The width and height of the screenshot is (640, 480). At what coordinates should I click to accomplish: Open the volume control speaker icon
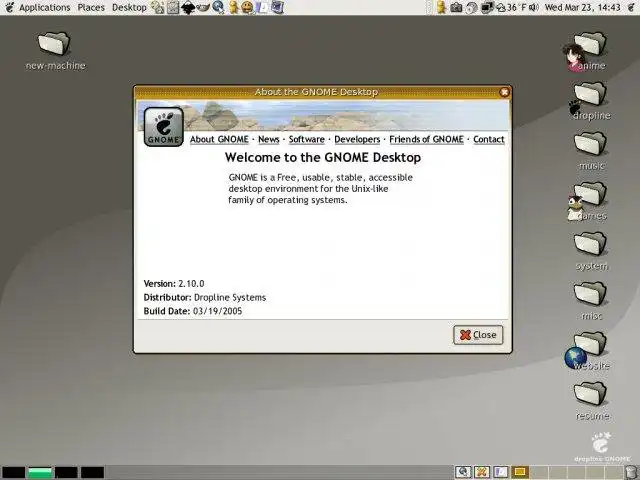pyautogui.click(x=534, y=7)
